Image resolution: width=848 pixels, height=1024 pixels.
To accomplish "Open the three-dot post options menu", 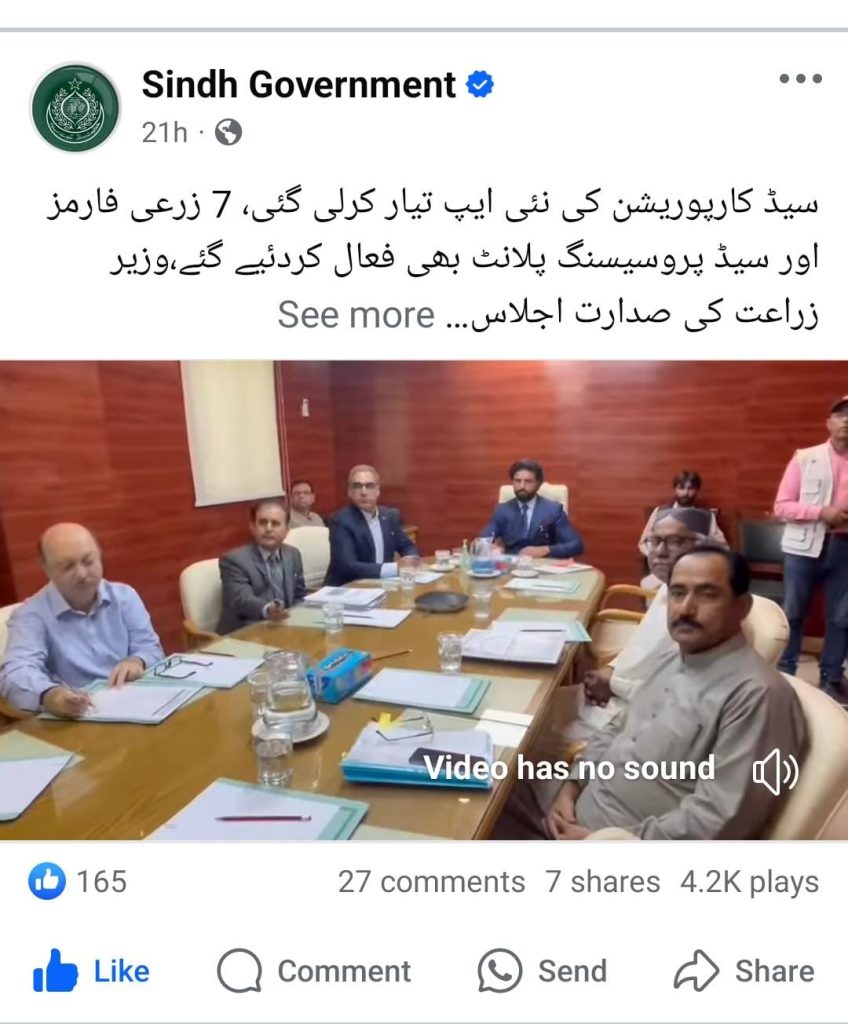I will point(800,78).
